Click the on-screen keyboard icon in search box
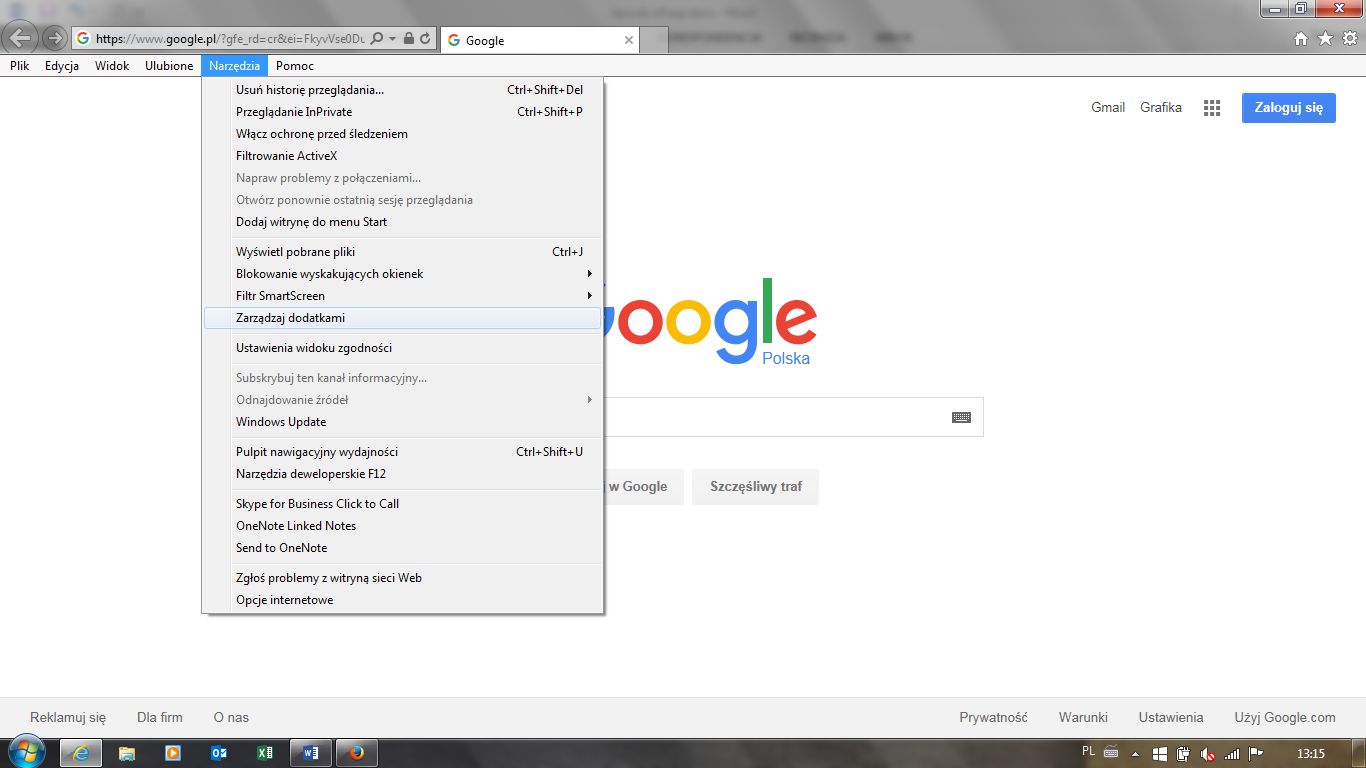This screenshot has width=1366, height=768. click(961, 417)
